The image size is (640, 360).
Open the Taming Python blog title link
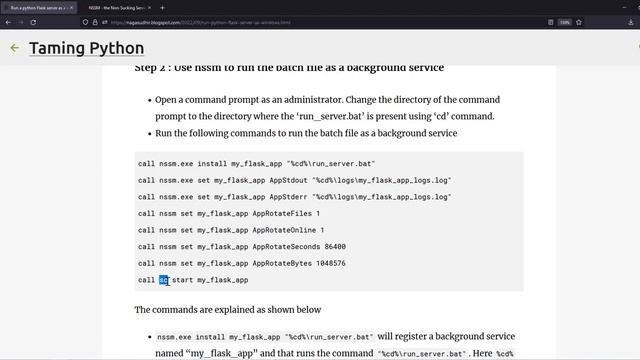click(x=87, y=48)
